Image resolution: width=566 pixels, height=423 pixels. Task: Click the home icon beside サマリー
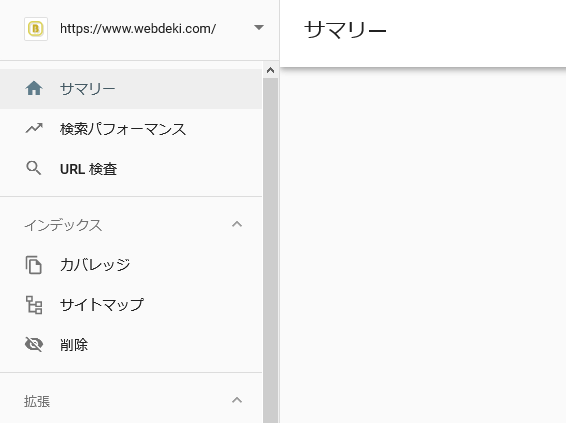click(x=34, y=88)
